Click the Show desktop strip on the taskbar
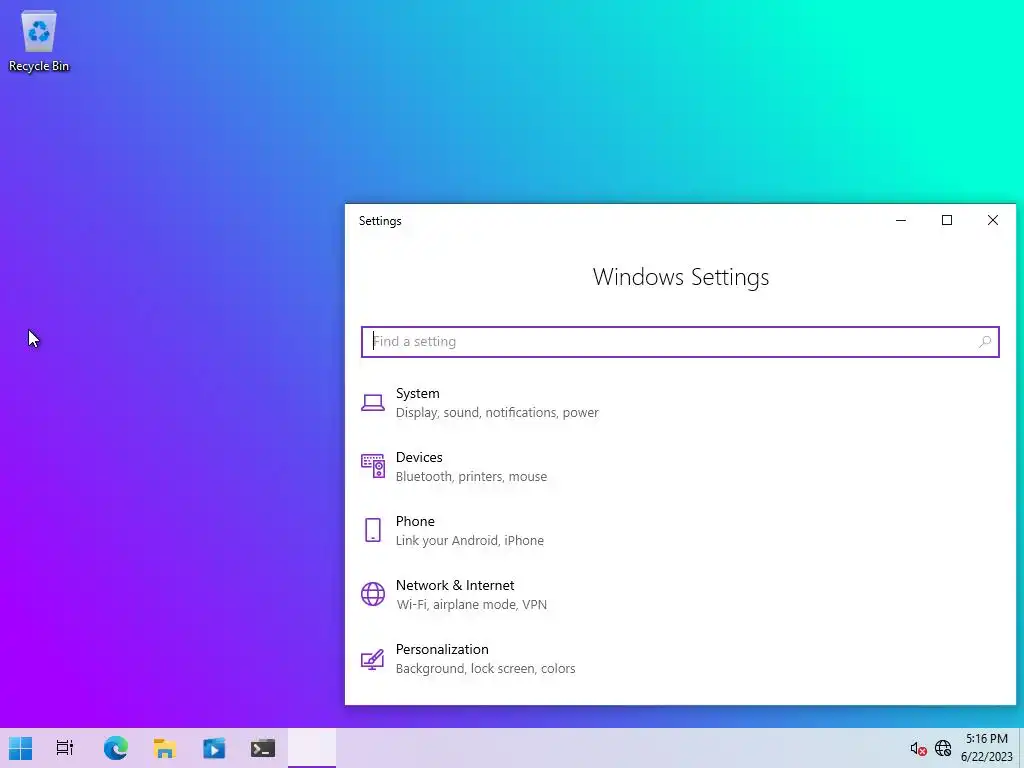The width and height of the screenshot is (1024, 768). tap(1021, 748)
